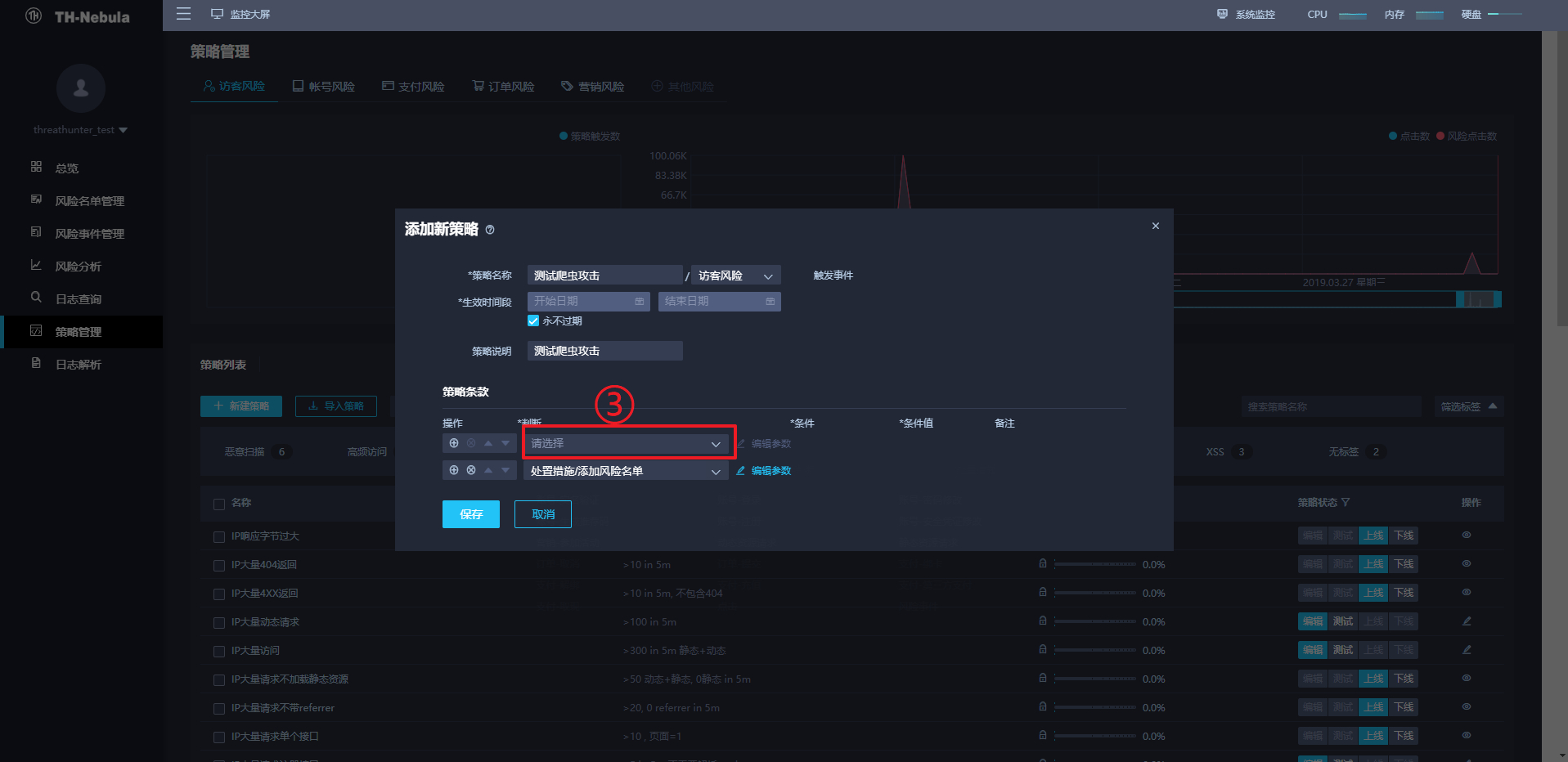Switch to 访客风险 tab

click(x=234, y=86)
